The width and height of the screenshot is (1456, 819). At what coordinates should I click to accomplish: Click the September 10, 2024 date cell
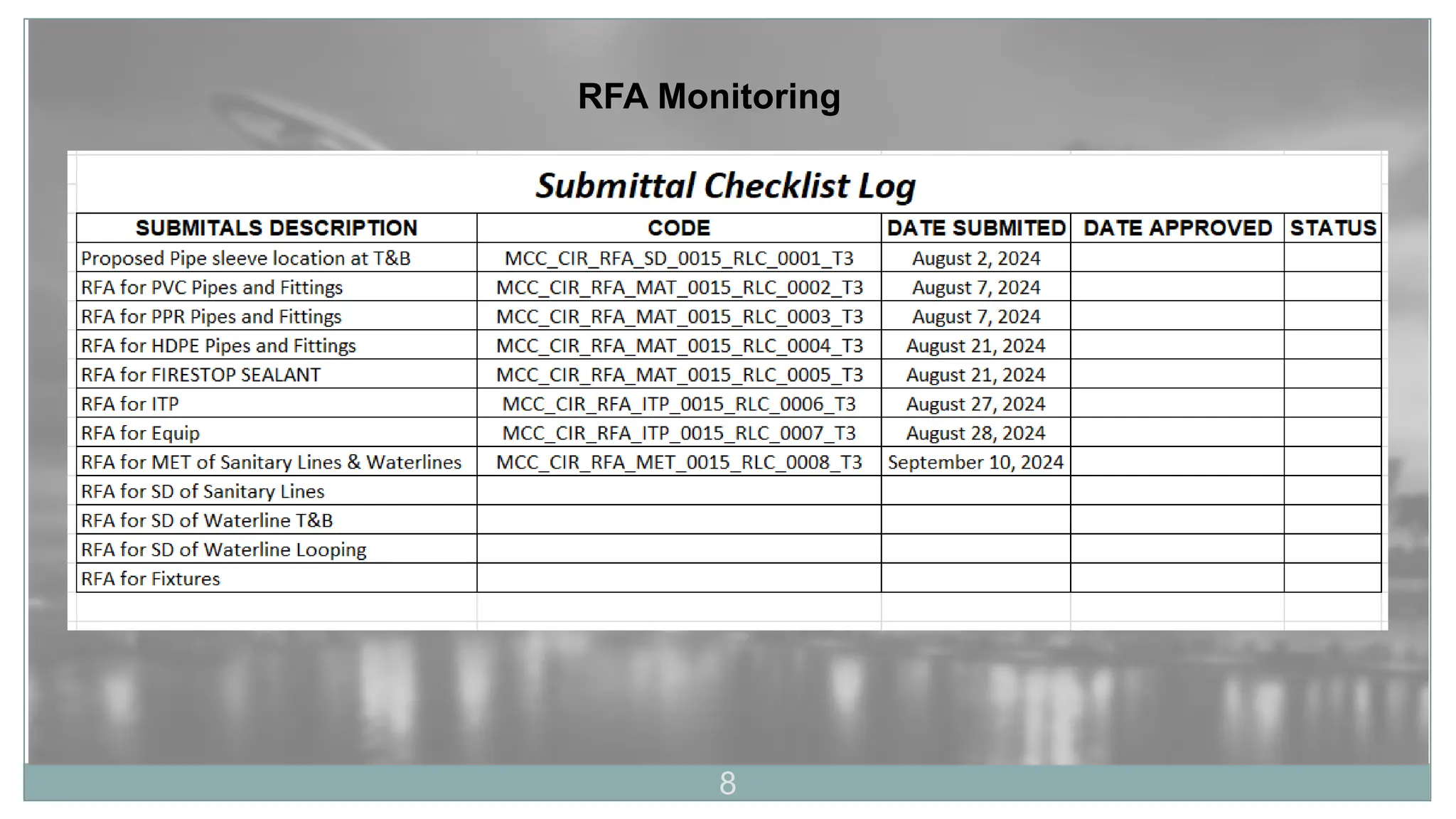point(975,462)
